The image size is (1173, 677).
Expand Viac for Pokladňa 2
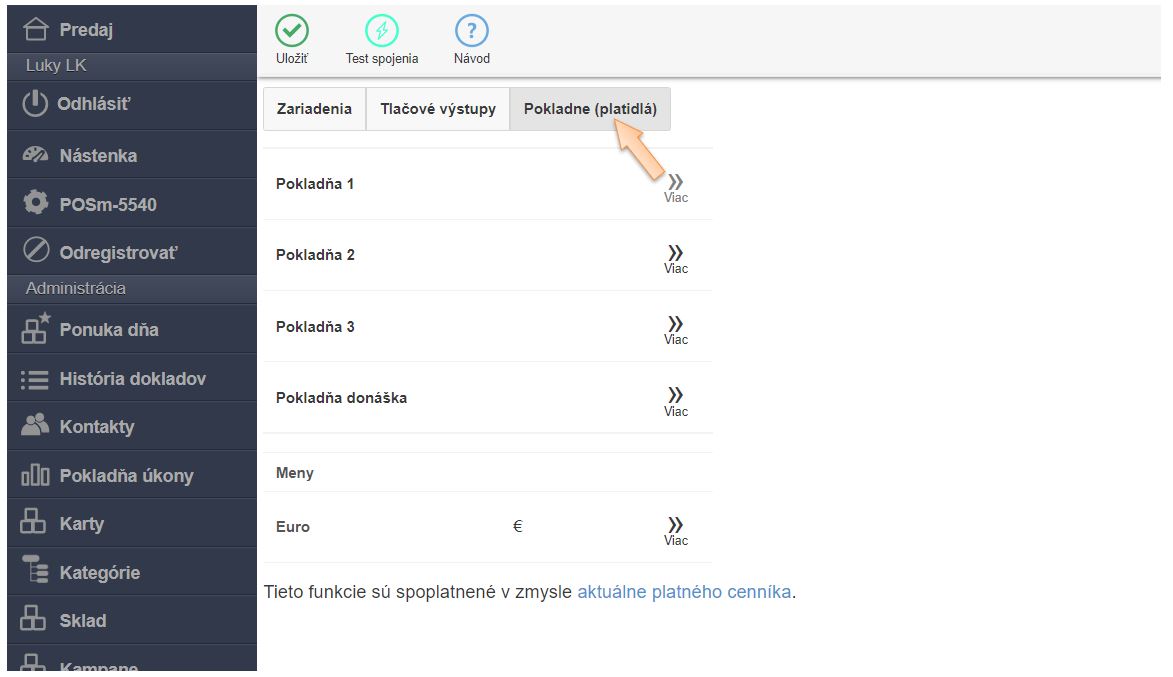(676, 257)
